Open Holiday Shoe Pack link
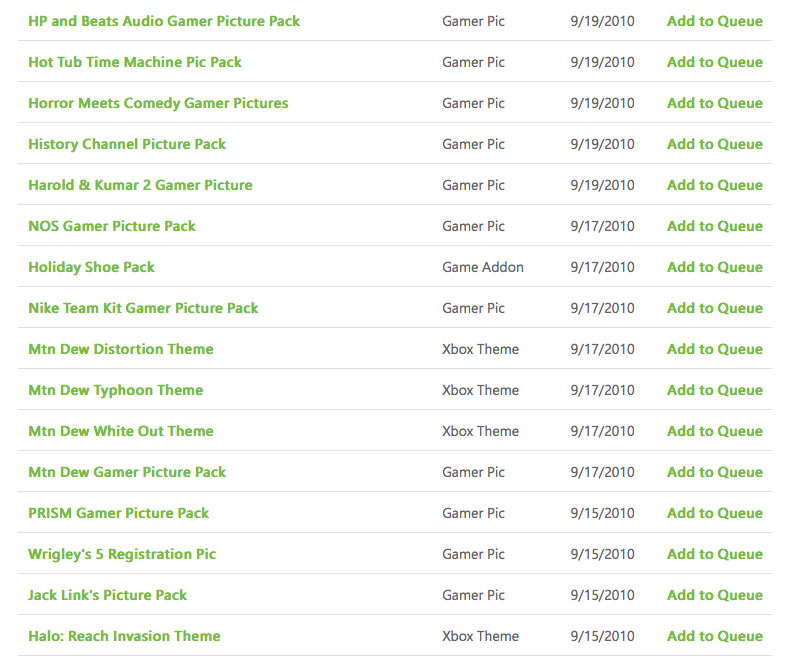This screenshot has height=659, width=806. point(91,267)
